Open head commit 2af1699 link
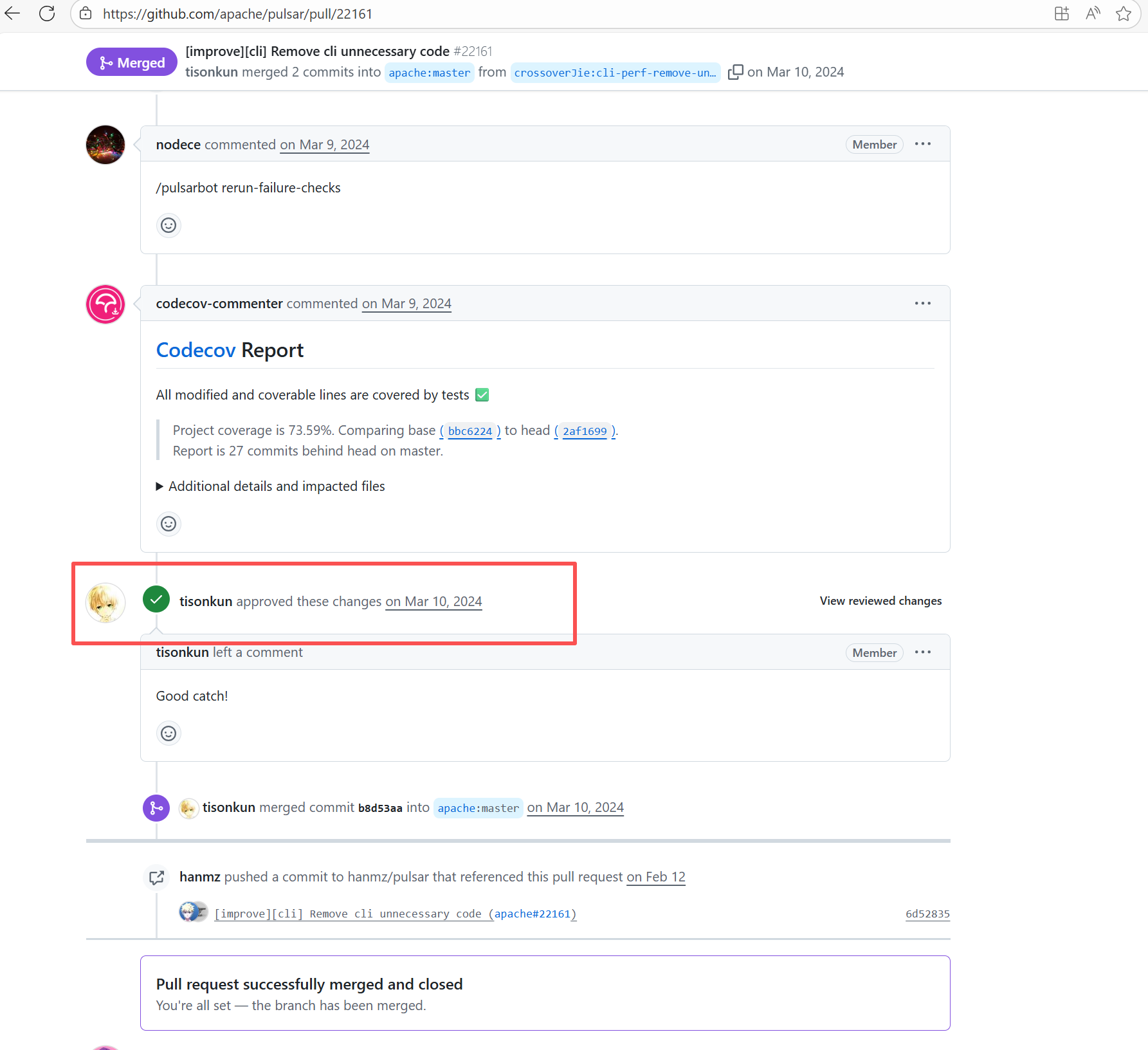Viewport: 1148px width, 1050px height. tap(585, 431)
